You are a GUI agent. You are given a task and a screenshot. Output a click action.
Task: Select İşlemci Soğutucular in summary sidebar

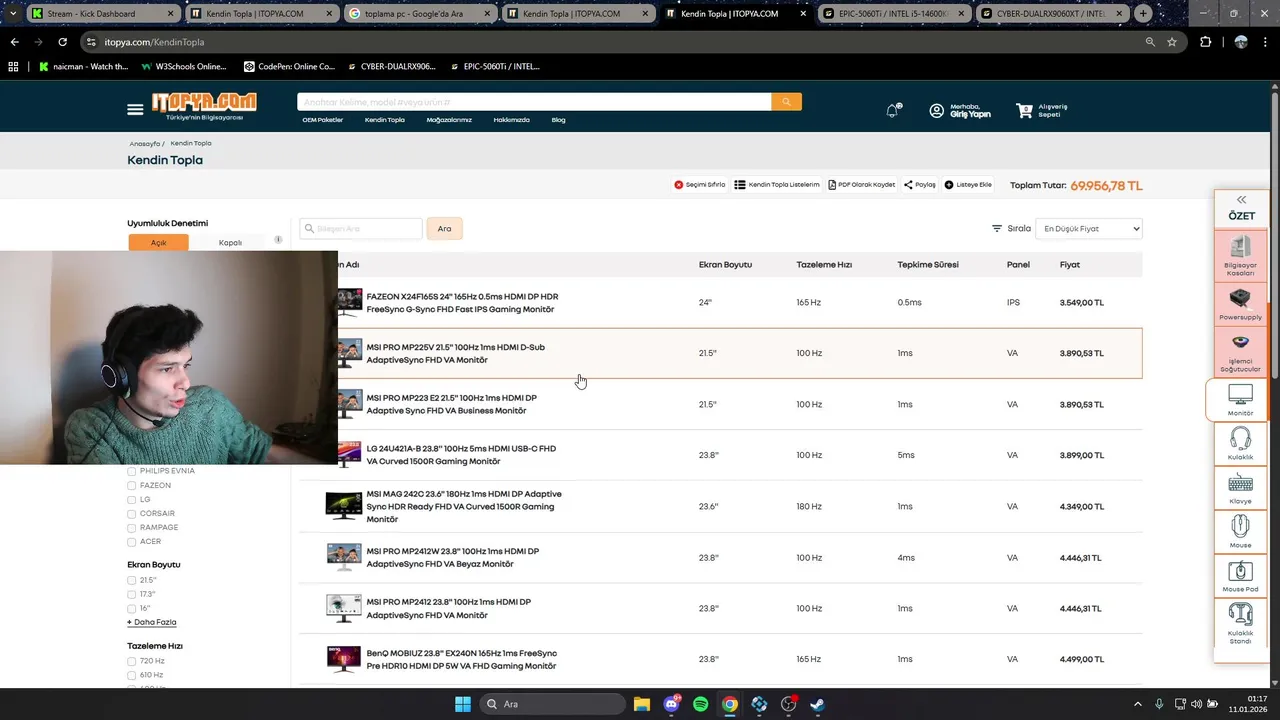[1240, 353]
